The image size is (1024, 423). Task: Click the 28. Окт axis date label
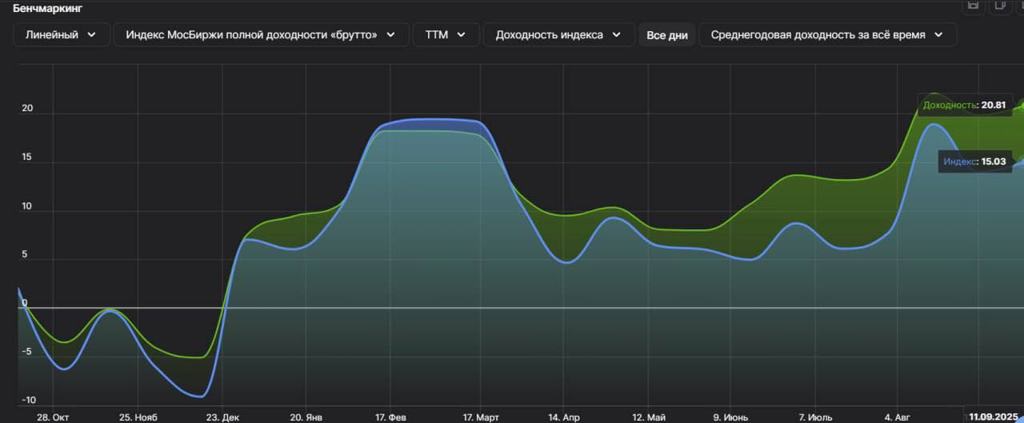pyautogui.click(x=52, y=415)
